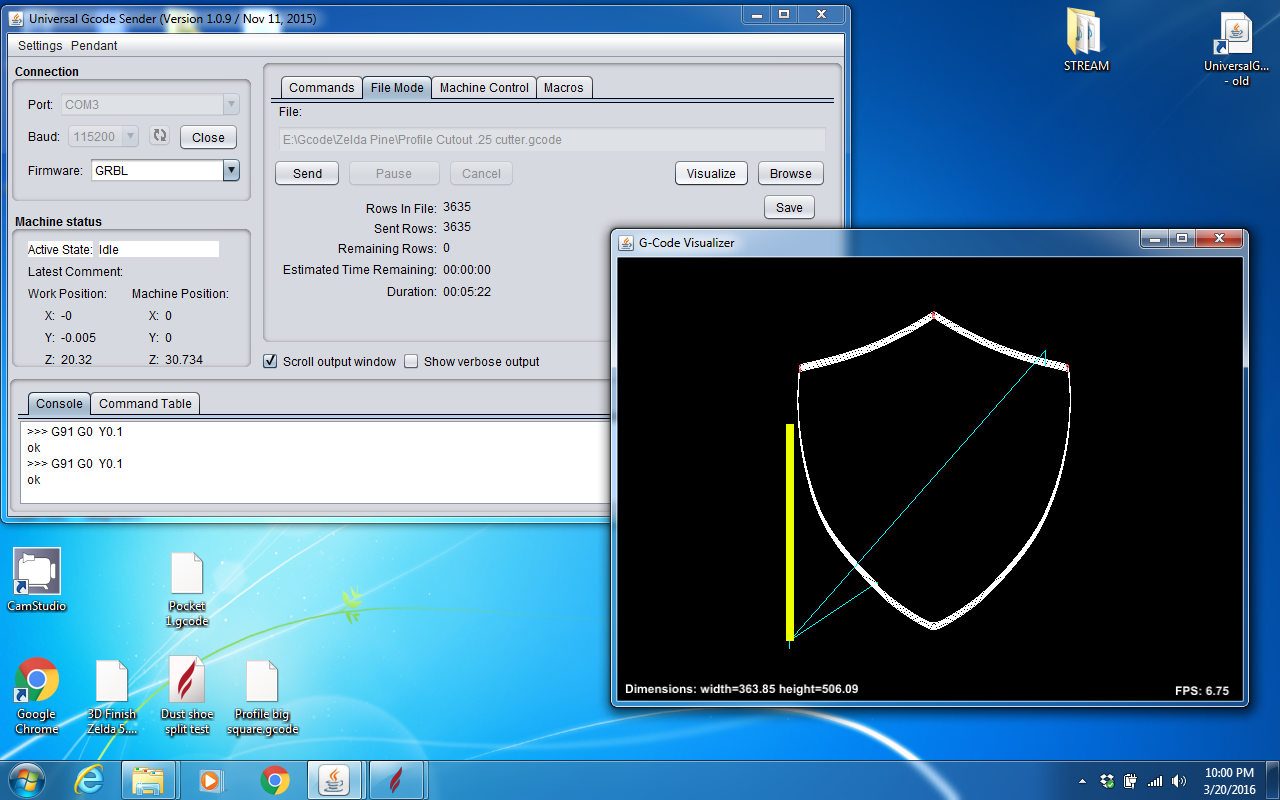Launch CamStudio from desktop
This screenshot has width=1280, height=800.
click(37, 580)
